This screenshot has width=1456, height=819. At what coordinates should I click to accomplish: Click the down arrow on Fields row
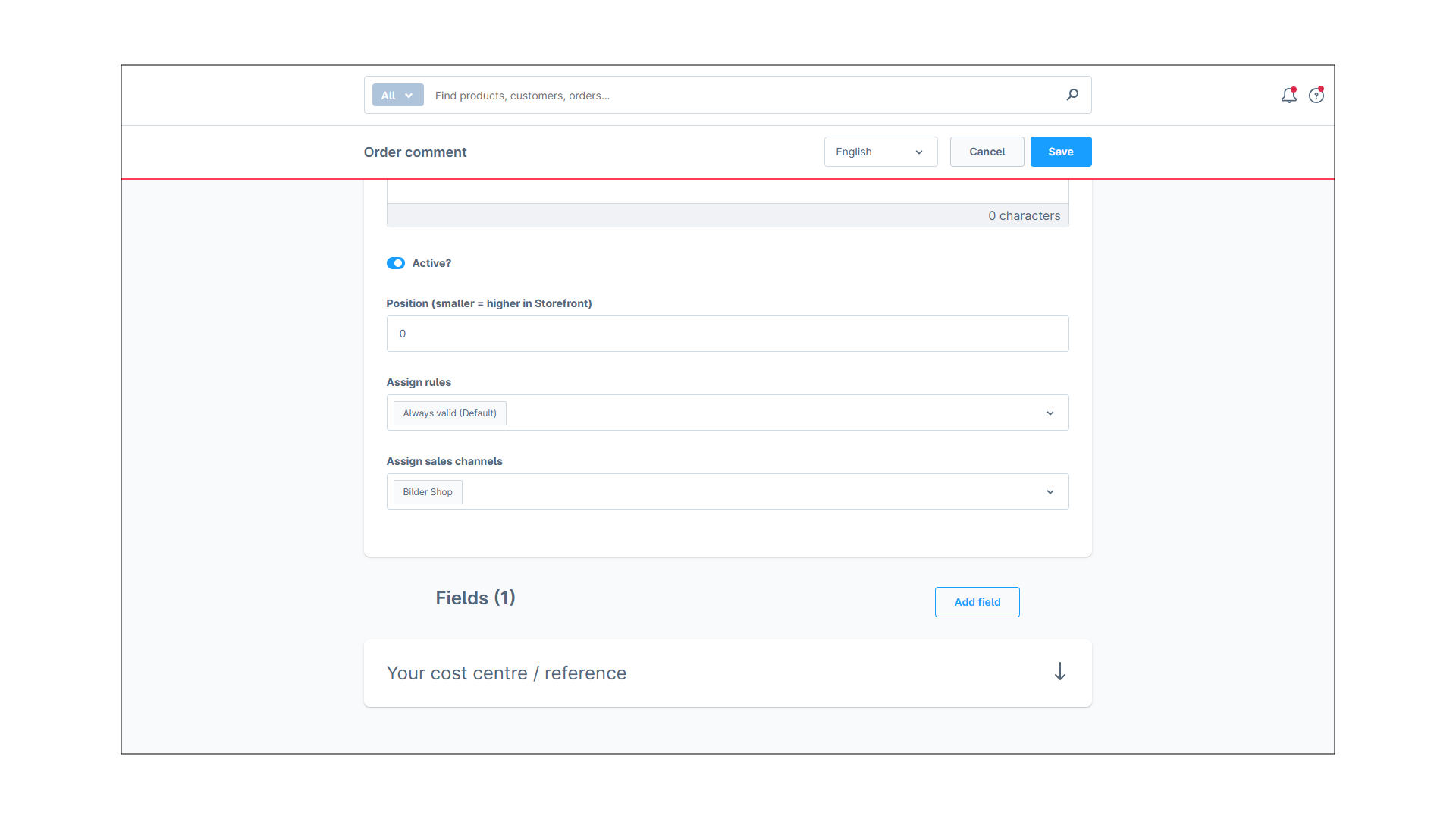[x=1060, y=672]
